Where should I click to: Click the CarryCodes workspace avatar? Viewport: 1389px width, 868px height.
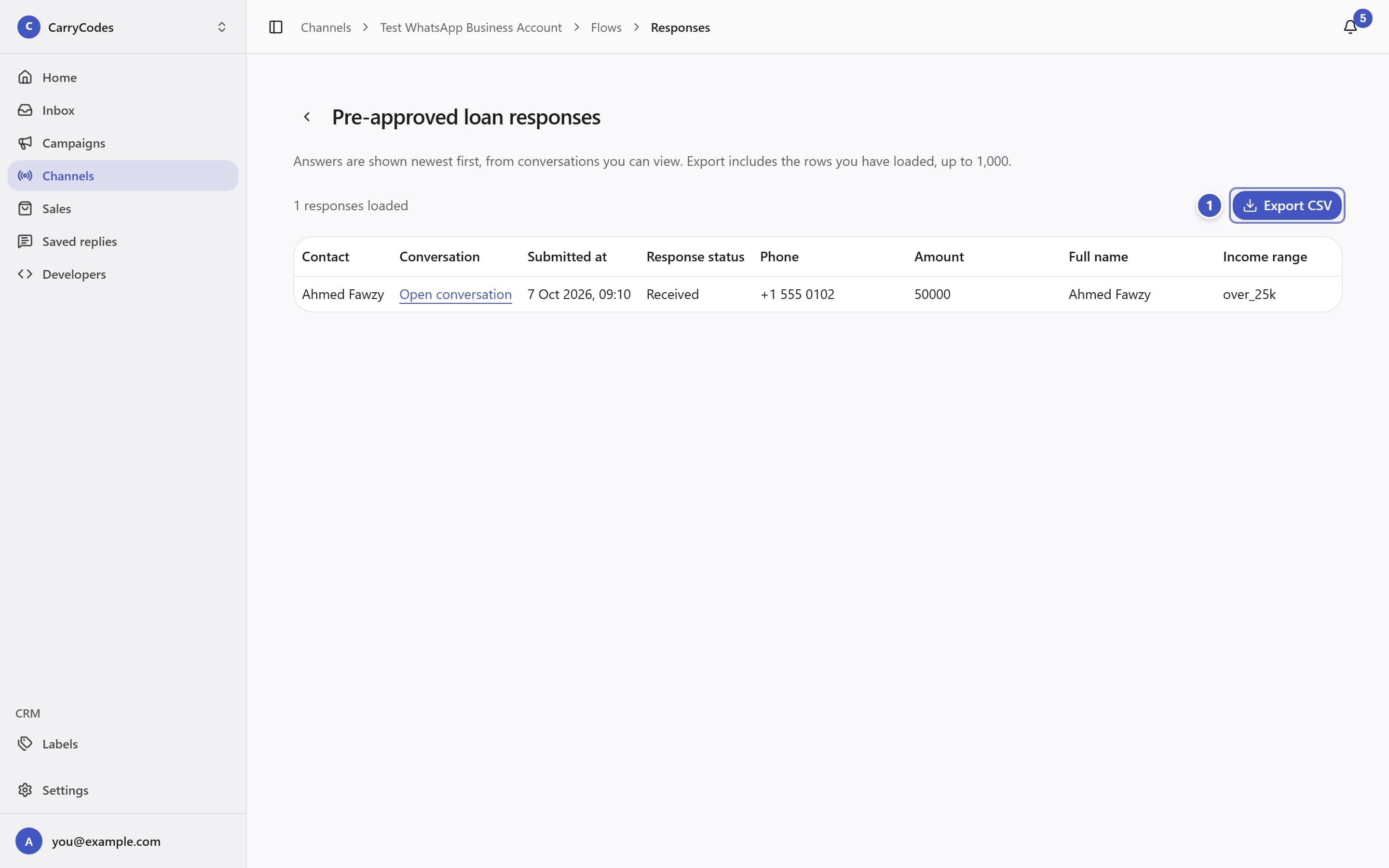click(x=29, y=27)
